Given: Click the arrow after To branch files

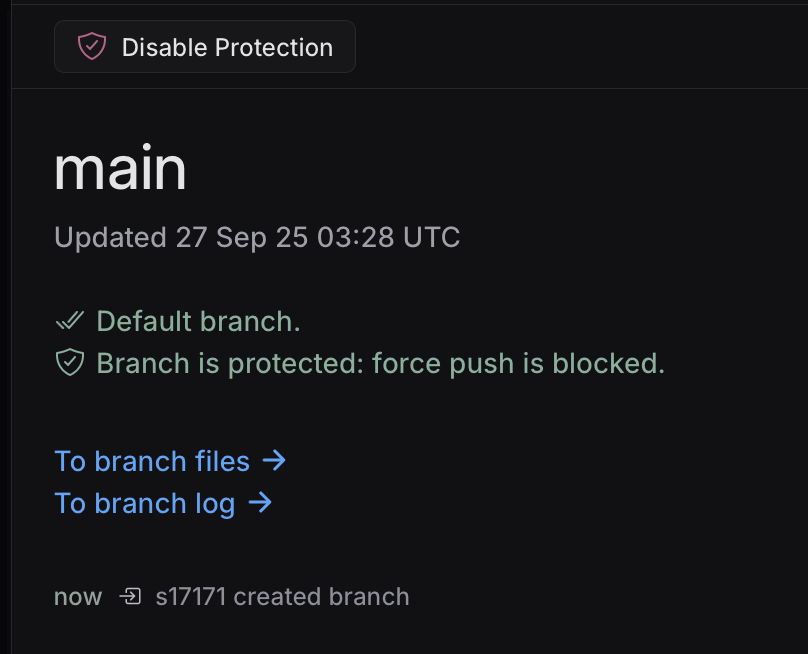Looking at the screenshot, I should (274, 461).
